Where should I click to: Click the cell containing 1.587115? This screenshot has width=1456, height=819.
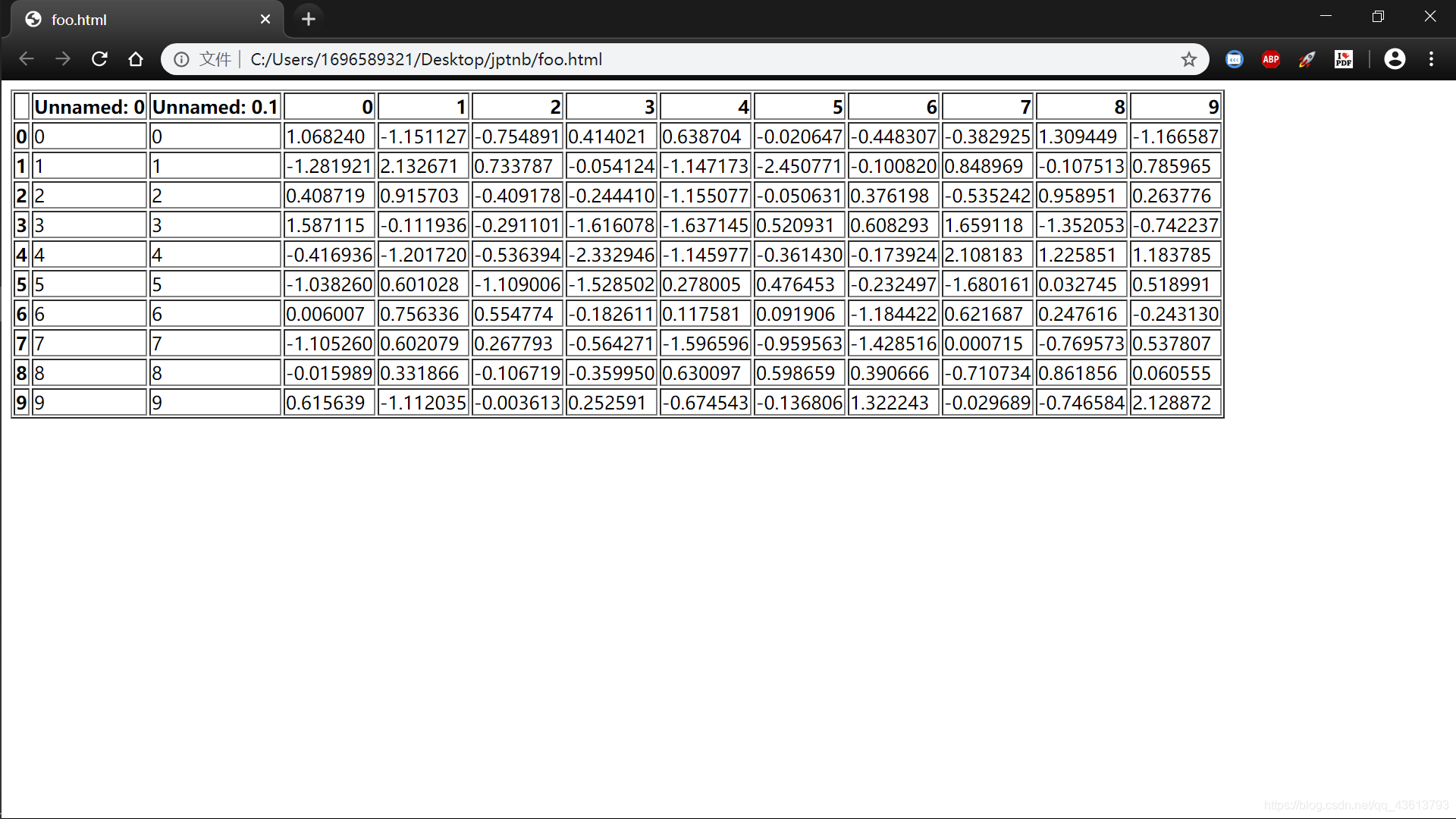(329, 225)
